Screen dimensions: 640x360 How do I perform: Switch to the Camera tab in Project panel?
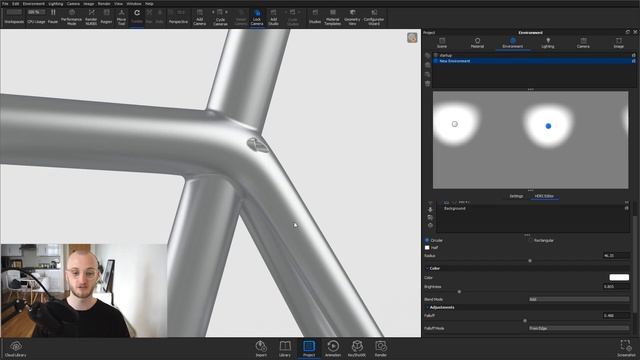coord(583,43)
